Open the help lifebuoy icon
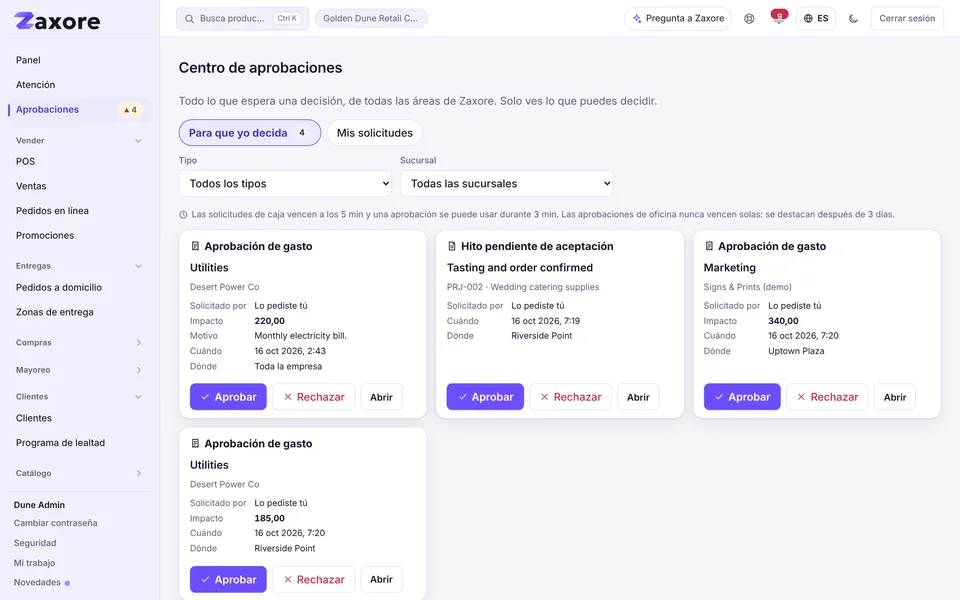The height and width of the screenshot is (600, 960). click(749, 18)
